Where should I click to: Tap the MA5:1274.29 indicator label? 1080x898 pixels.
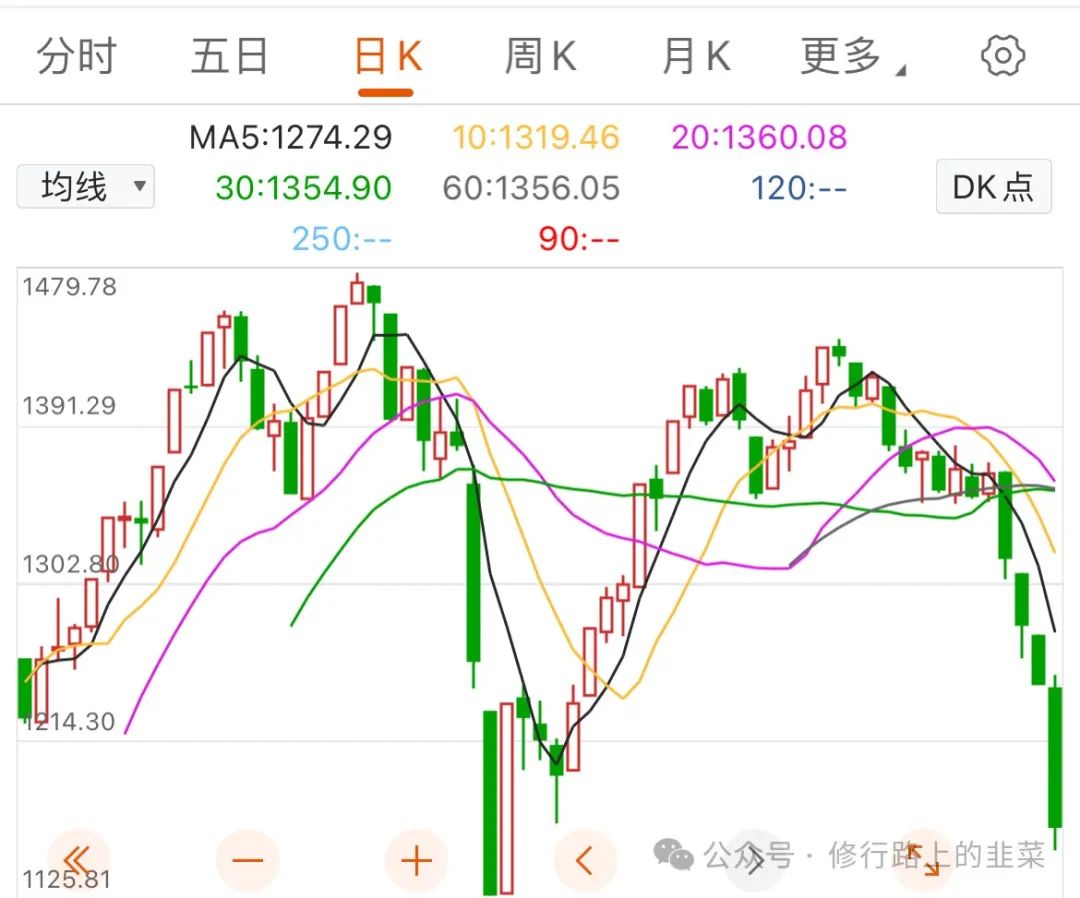coord(291,137)
